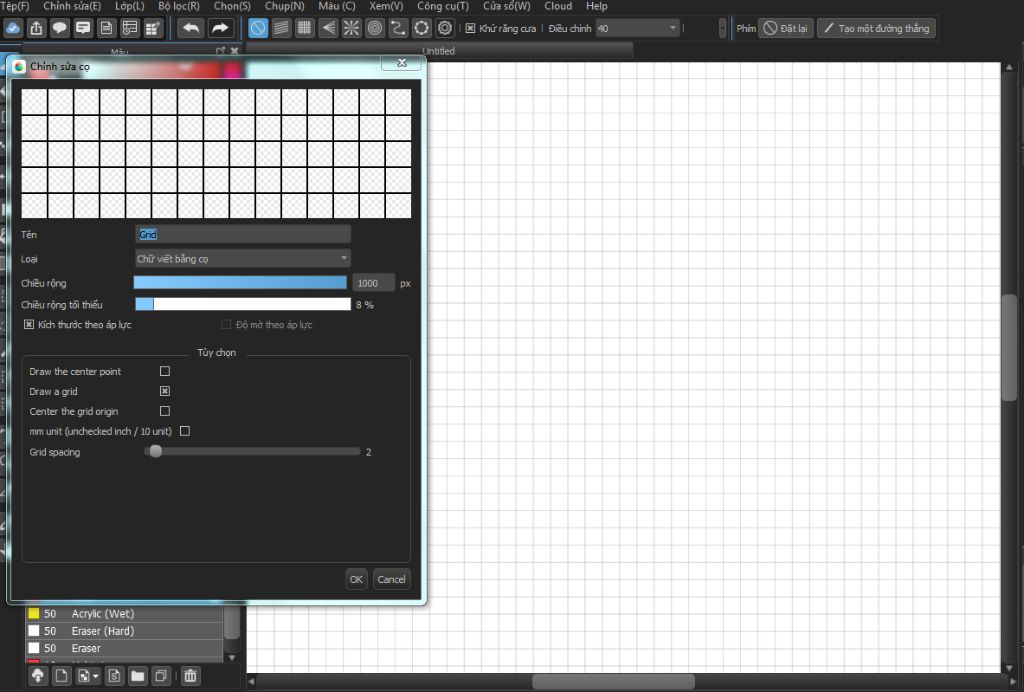Screen dimensions: 1024x692
Task: Open the Help menu
Action: [x=596, y=6]
